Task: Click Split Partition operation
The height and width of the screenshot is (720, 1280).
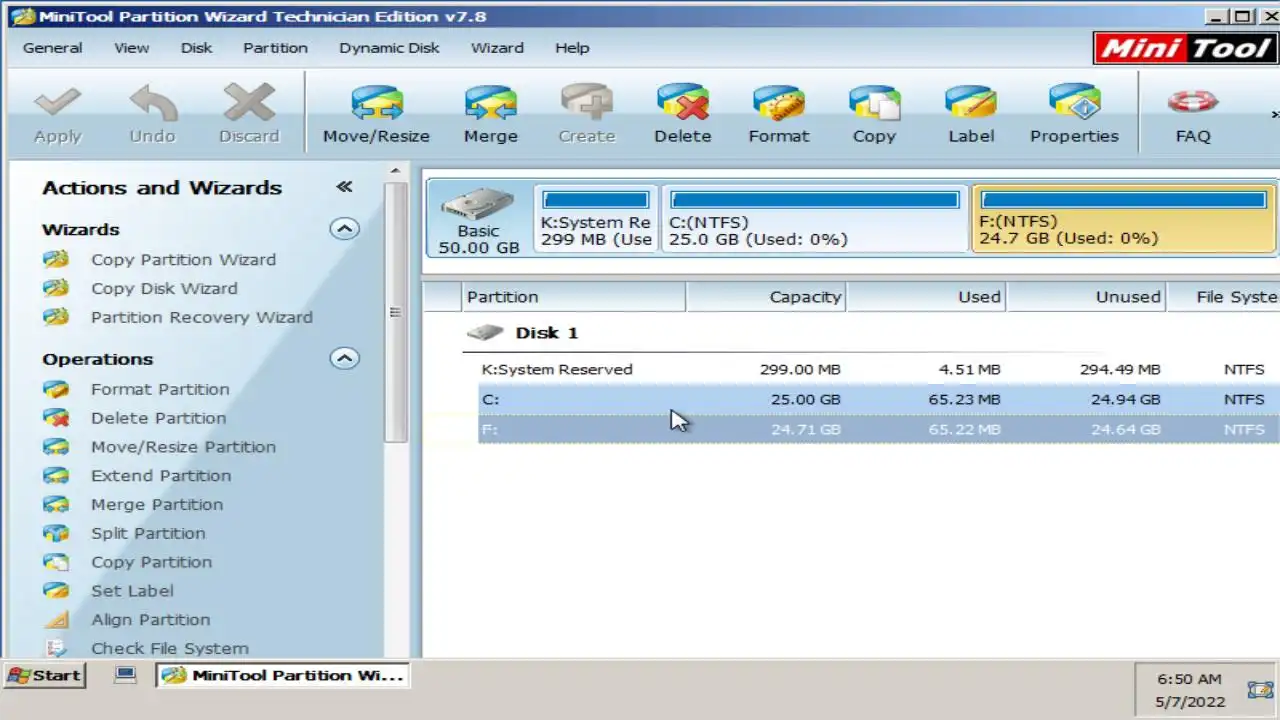Action: pos(148,535)
